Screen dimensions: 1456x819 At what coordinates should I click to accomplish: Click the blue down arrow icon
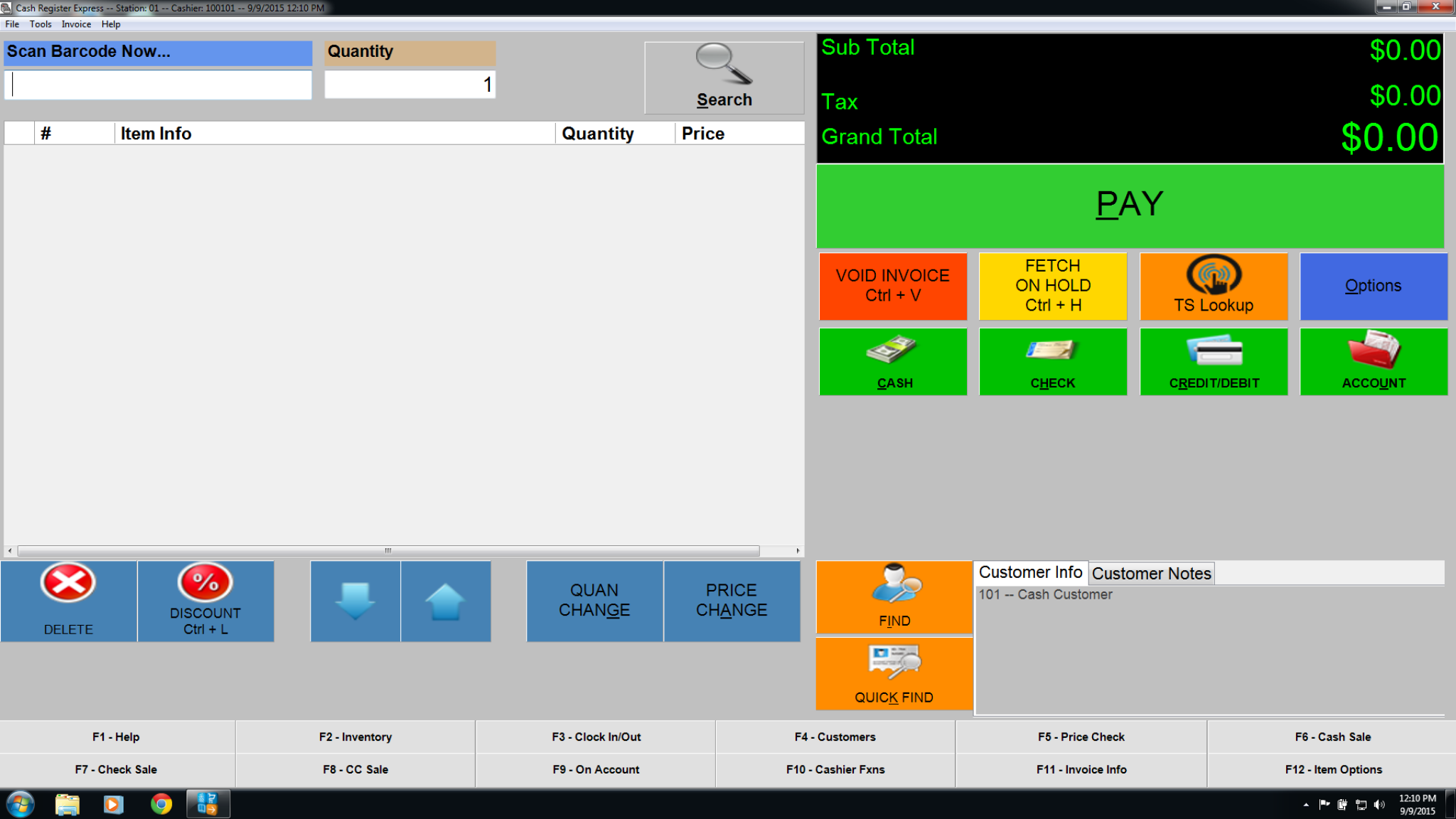[355, 601]
